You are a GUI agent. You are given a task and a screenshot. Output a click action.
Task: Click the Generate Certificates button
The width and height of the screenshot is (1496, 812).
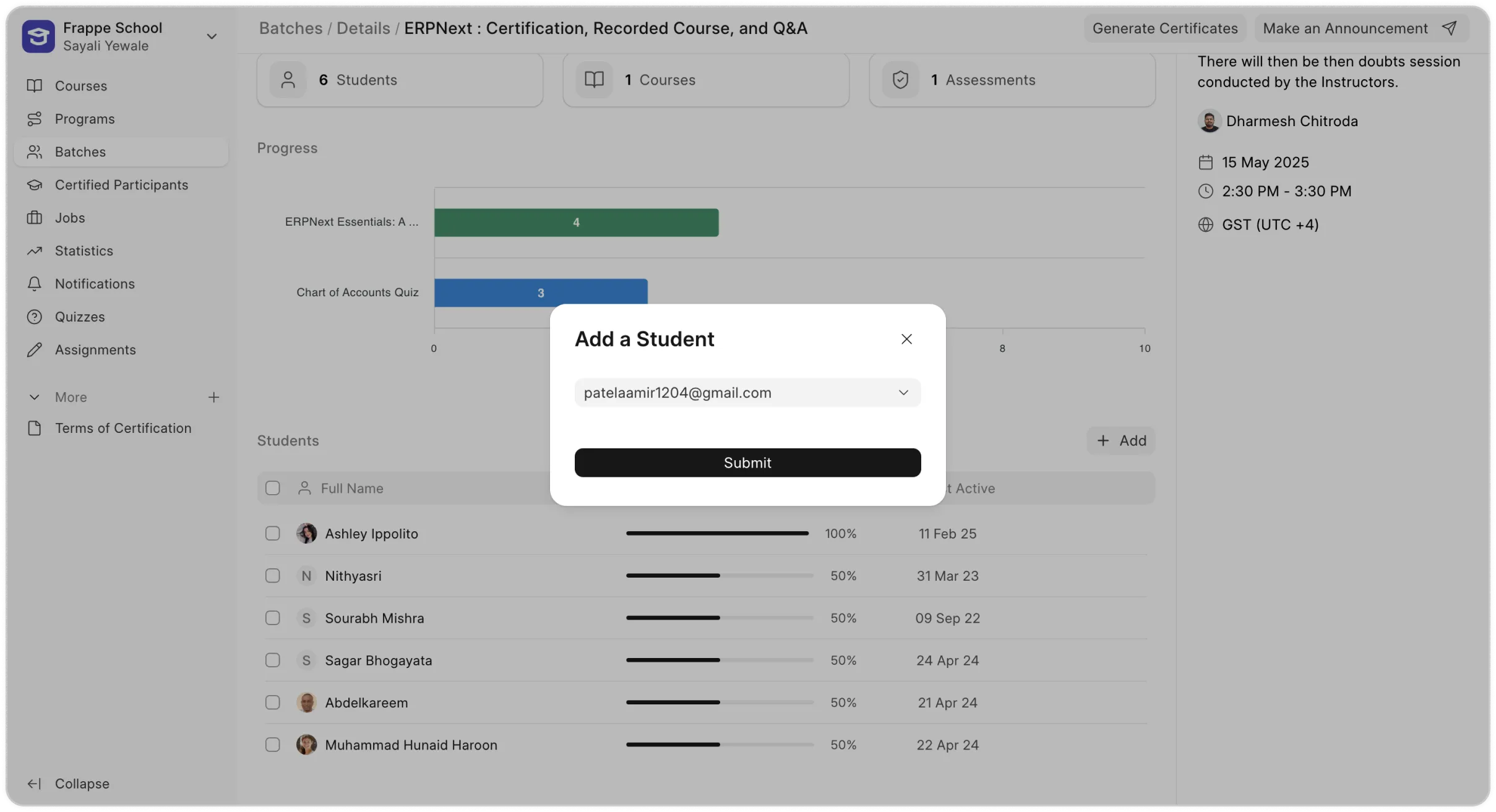click(x=1164, y=28)
